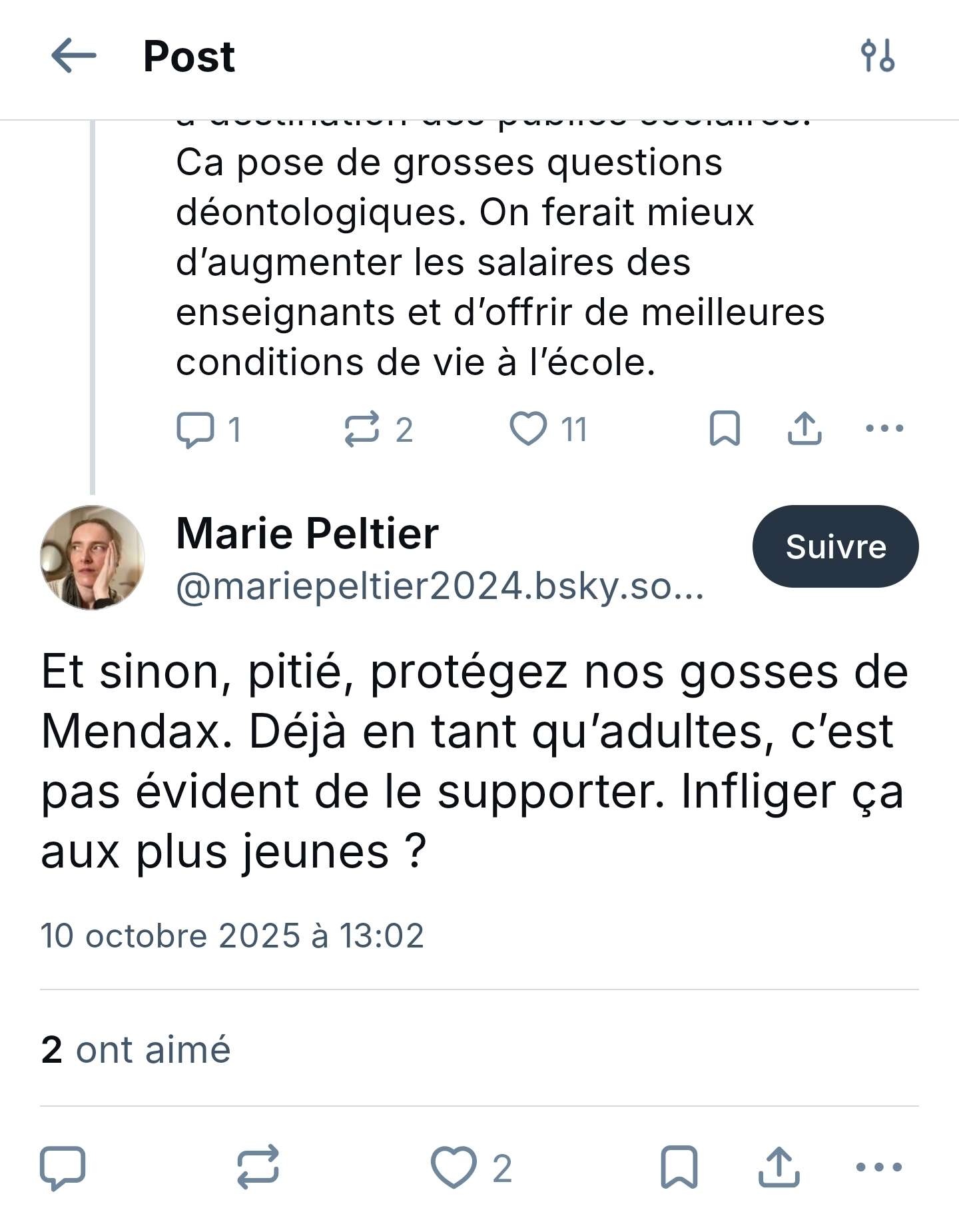The width and height of the screenshot is (959, 1232).
Task: Open more options on the main post
Action: click(x=878, y=1167)
